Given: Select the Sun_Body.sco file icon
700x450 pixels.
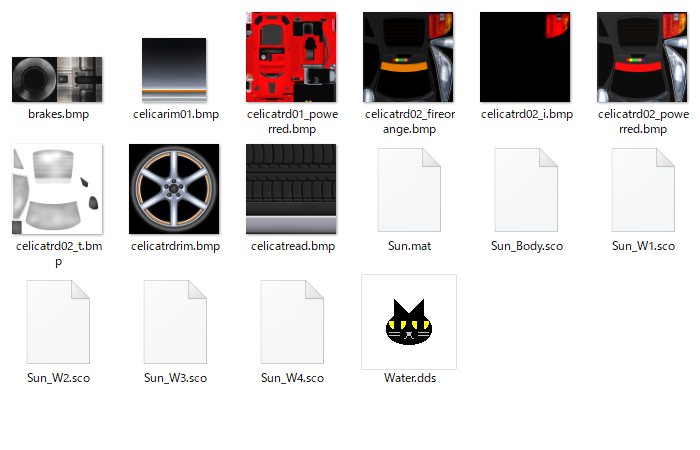Looking at the screenshot, I should tap(526, 190).
